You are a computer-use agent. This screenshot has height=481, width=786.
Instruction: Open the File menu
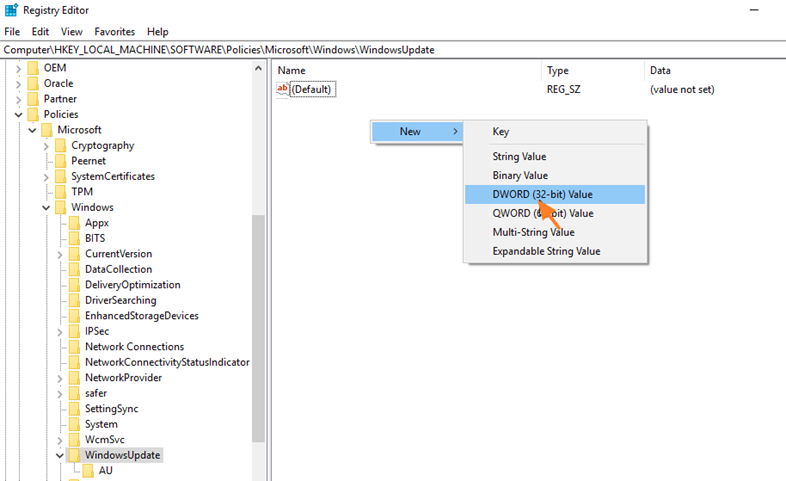[12, 32]
